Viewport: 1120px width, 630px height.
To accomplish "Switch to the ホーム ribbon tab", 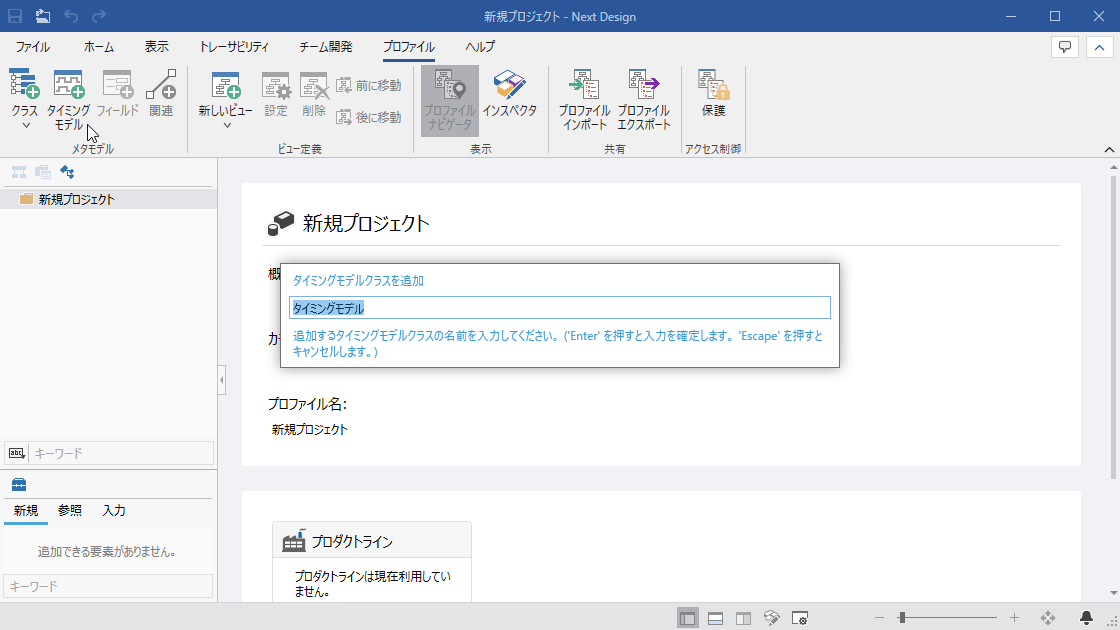I will pos(99,47).
